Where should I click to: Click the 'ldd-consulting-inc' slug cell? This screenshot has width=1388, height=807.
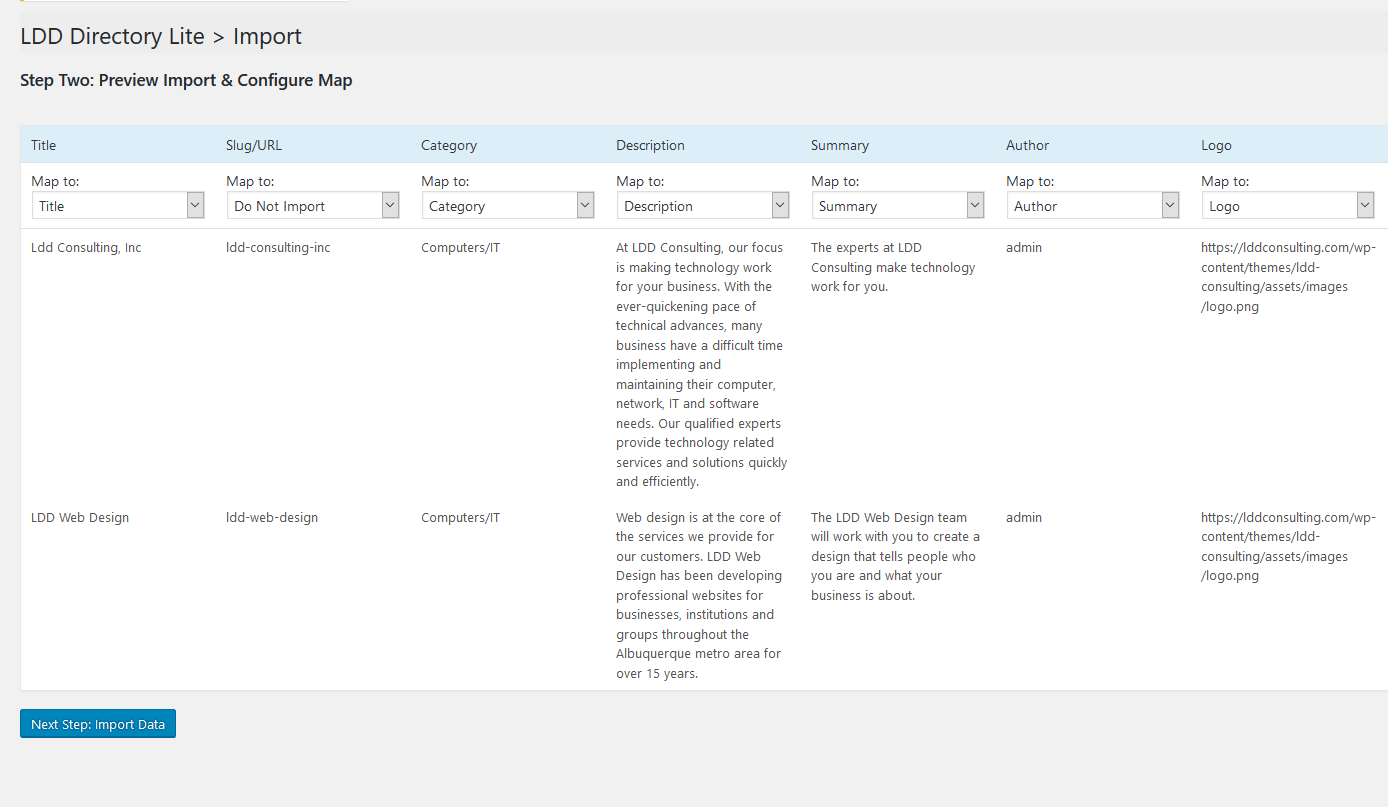[x=278, y=247]
